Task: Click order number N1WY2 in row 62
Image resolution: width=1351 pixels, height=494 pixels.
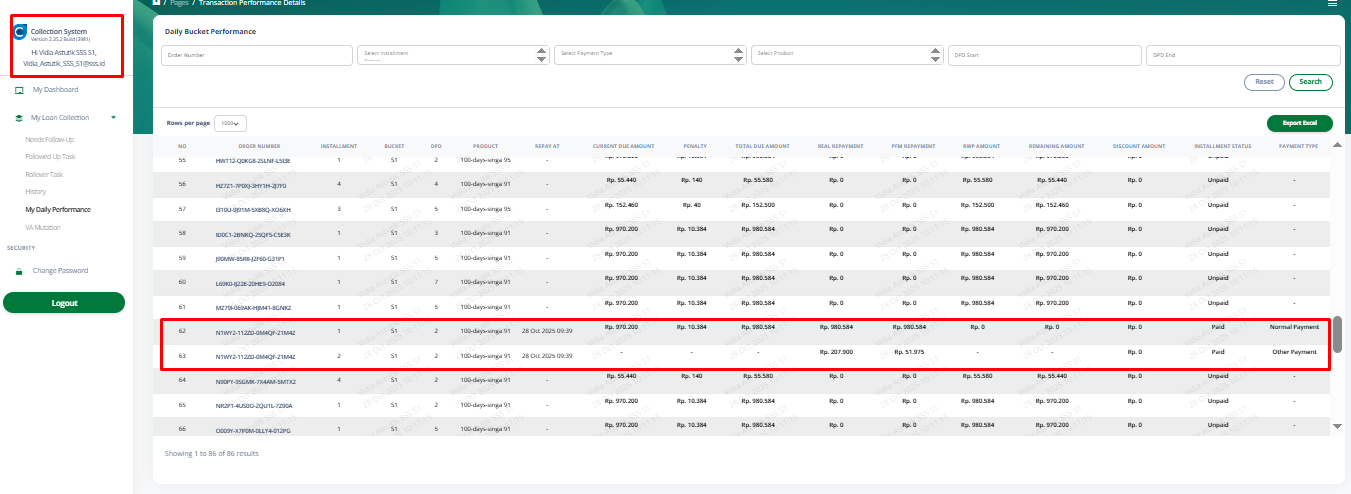Action: pos(255,331)
